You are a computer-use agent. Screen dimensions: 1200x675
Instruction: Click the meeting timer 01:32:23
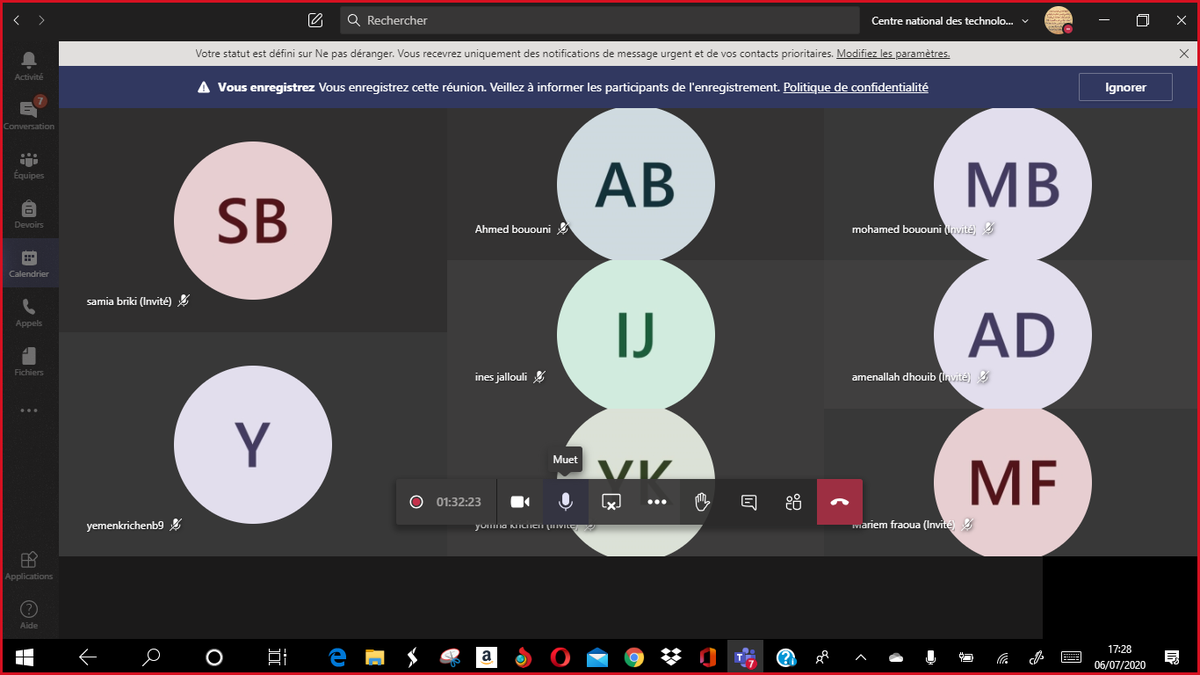459,502
